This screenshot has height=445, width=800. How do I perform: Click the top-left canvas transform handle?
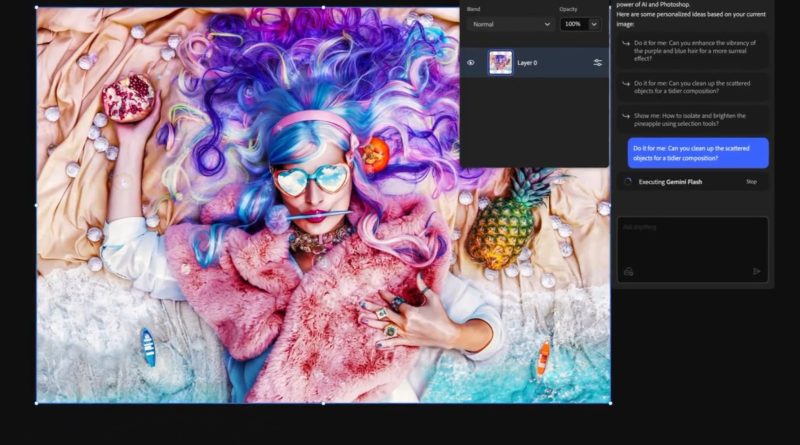[37, 9]
